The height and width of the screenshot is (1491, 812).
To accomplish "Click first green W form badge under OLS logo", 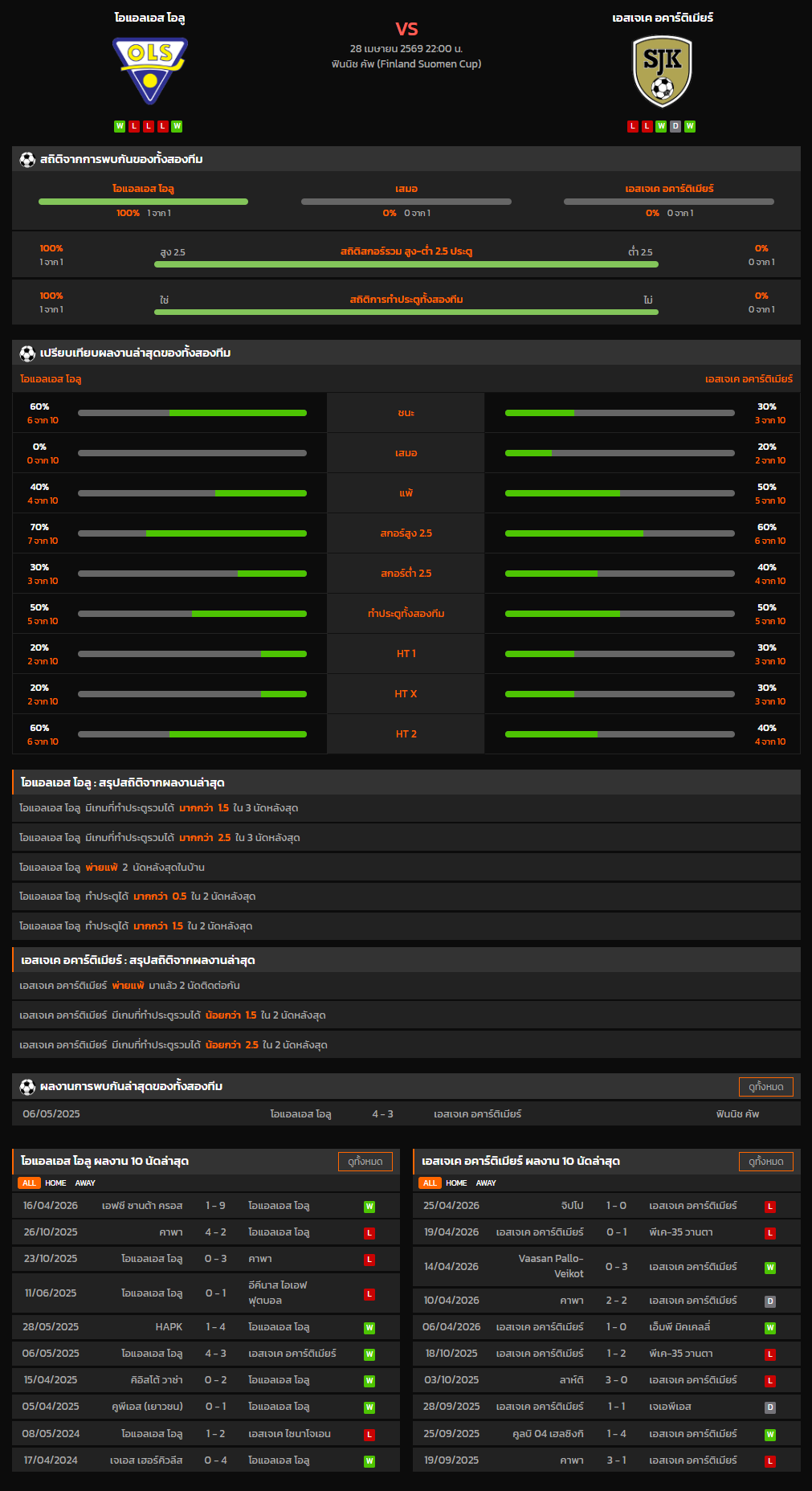I will click(x=120, y=126).
